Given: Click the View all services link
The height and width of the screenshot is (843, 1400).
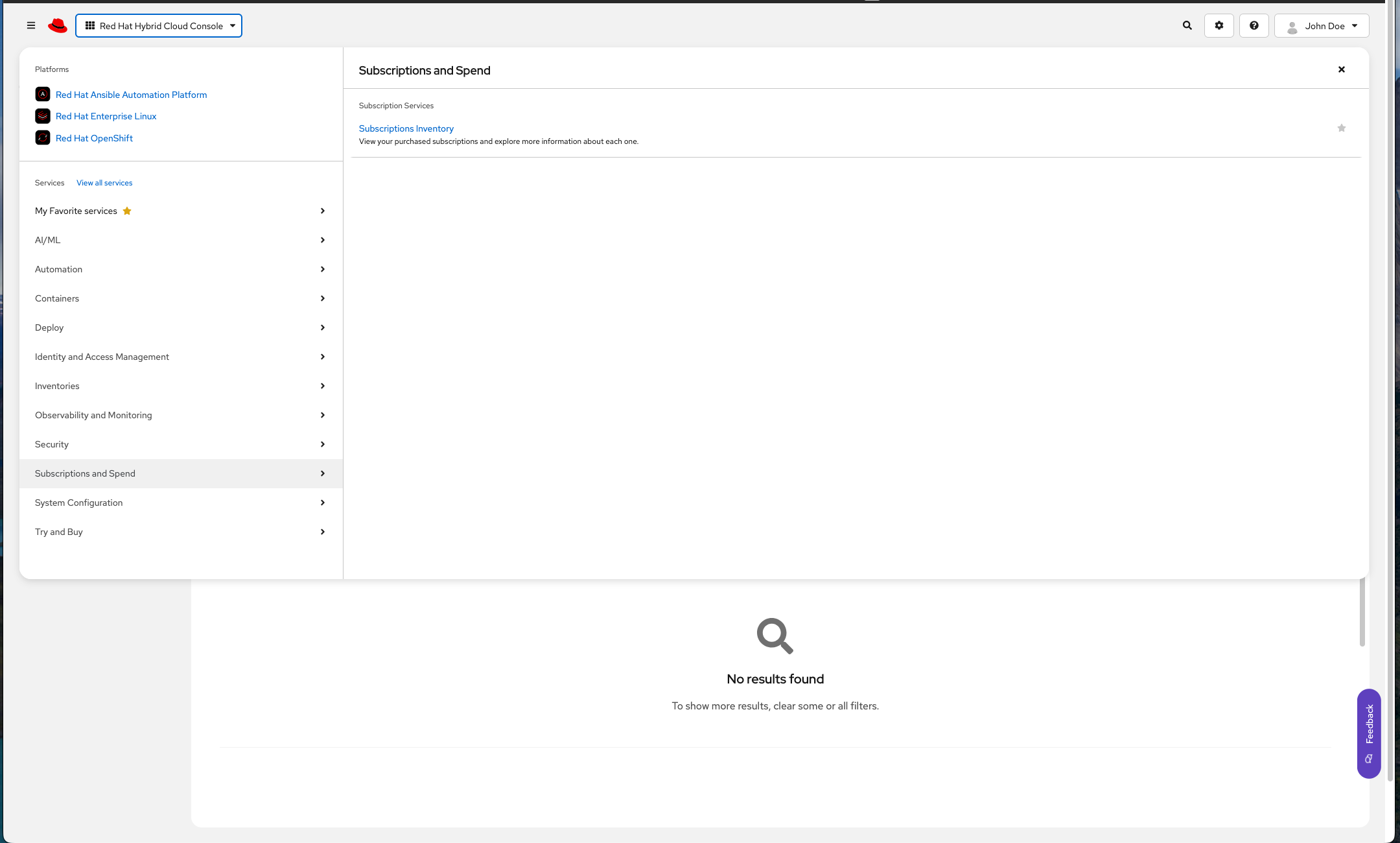Looking at the screenshot, I should (x=104, y=183).
